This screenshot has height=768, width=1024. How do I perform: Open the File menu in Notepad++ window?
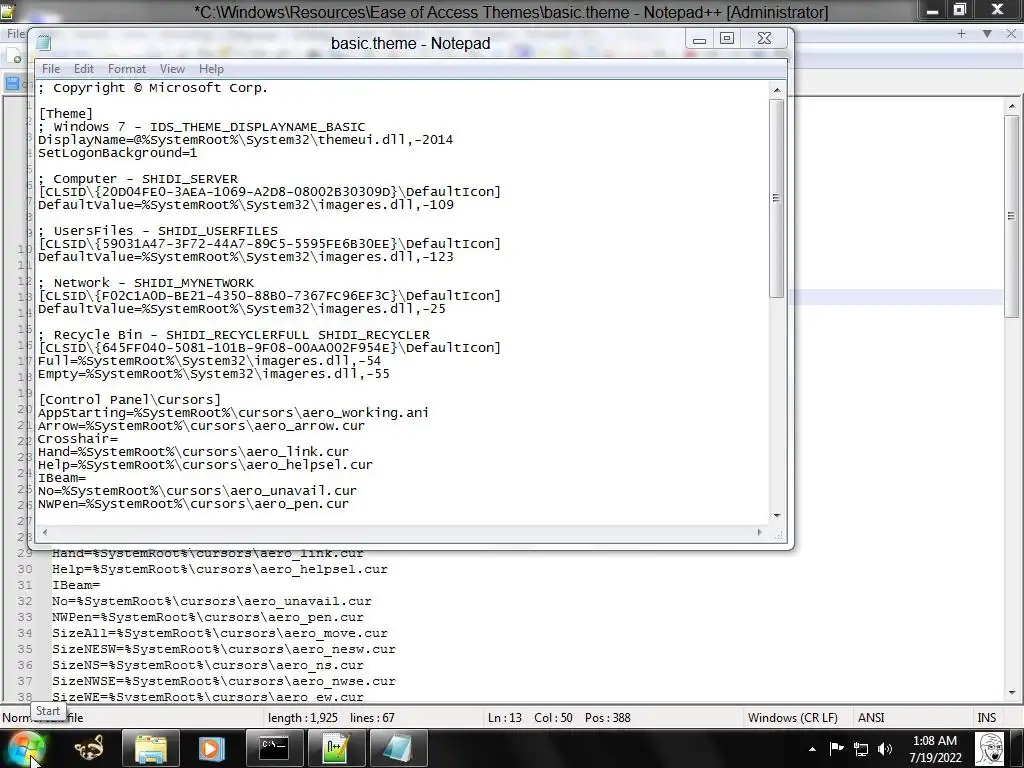pyautogui.click(x=14, y=34)
